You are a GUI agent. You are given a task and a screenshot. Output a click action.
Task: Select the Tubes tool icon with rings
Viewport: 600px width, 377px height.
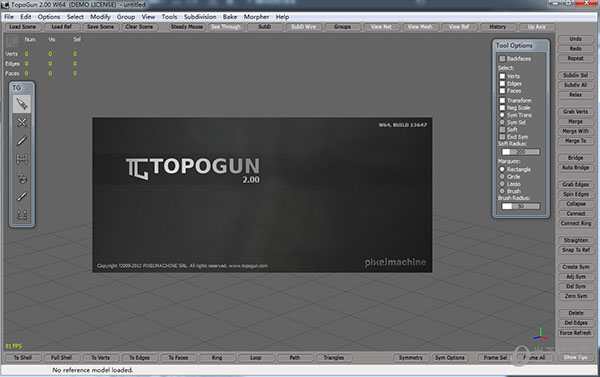[x=22, y=178]
